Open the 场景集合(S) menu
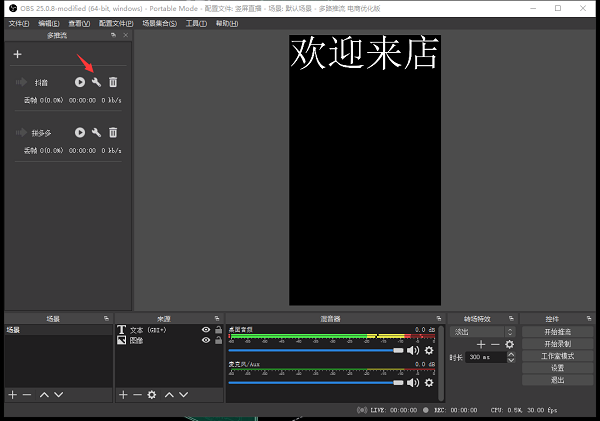 160,23
